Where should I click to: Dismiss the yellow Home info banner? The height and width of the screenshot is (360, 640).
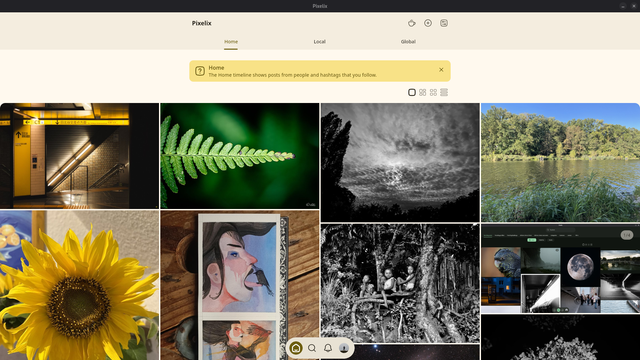coord(441,70)
